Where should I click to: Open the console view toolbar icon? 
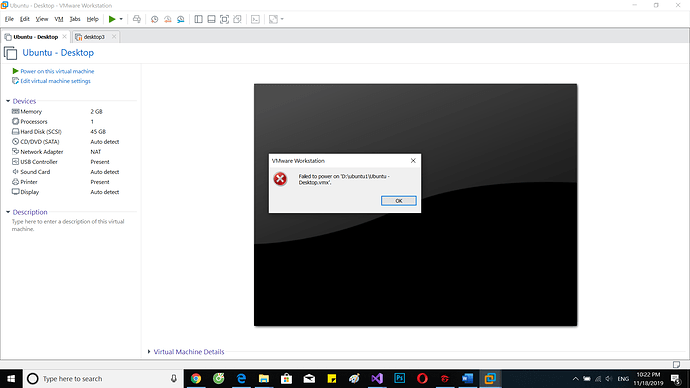(x=255, y=19)
